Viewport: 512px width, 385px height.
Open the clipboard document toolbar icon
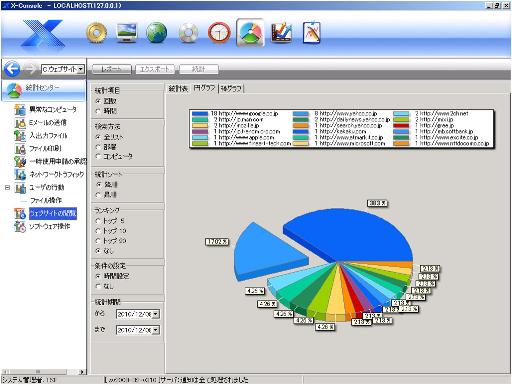[312, 32]
